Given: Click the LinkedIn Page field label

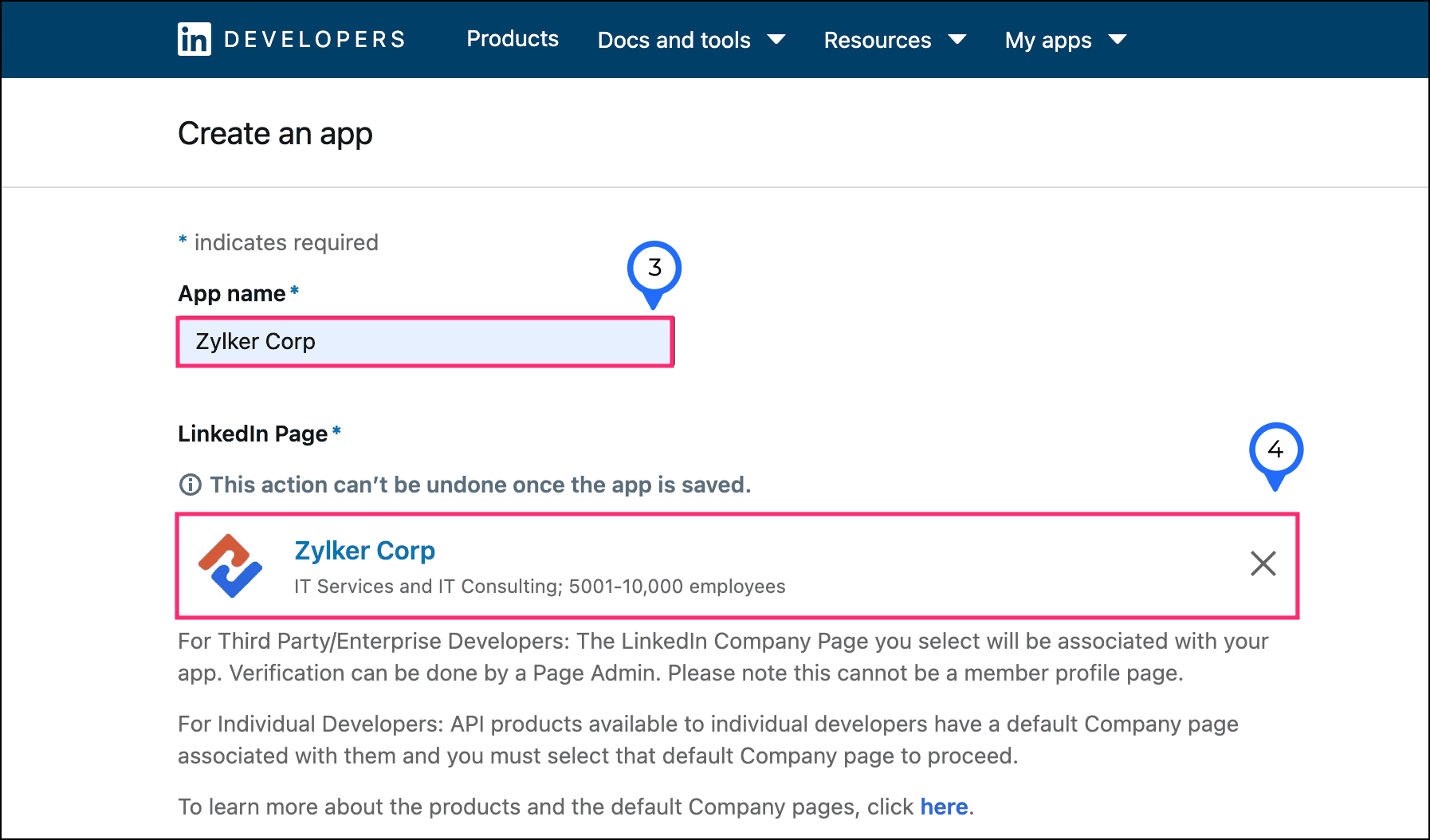Looking at the screenshot, I should [253, 434].
